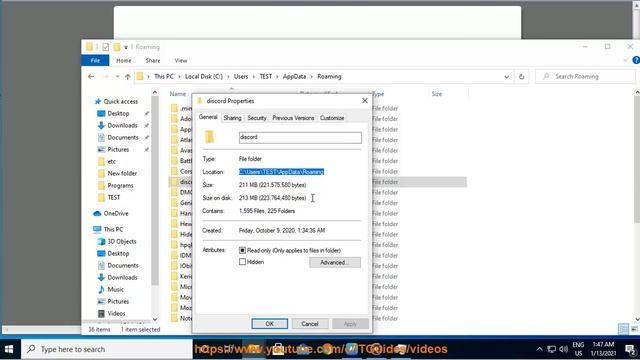
Task: Go up one folder level arrow
Action: pos(128,76)
